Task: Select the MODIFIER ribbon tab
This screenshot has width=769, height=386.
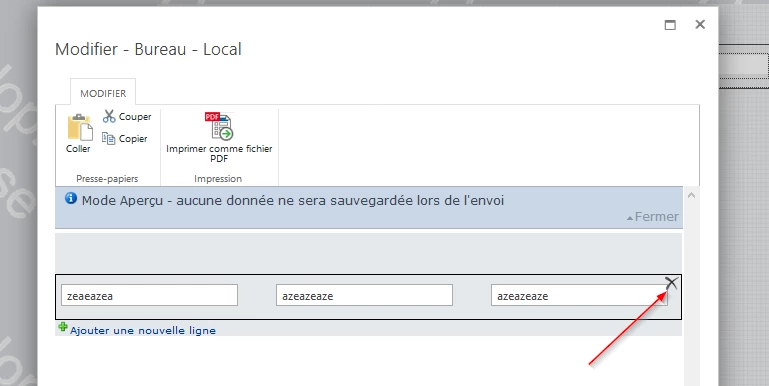Action: [103, 93]
